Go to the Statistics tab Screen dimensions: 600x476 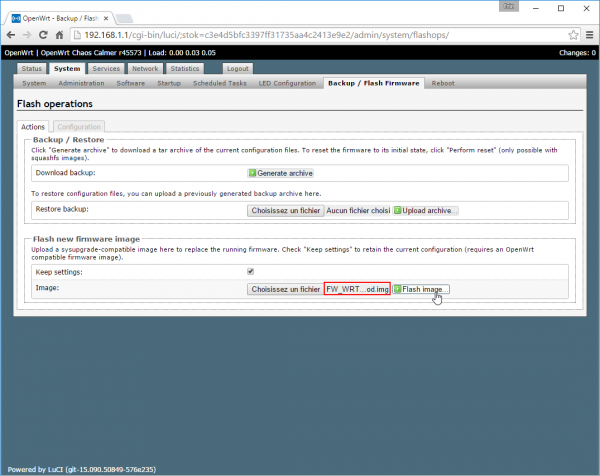[184, 69]
